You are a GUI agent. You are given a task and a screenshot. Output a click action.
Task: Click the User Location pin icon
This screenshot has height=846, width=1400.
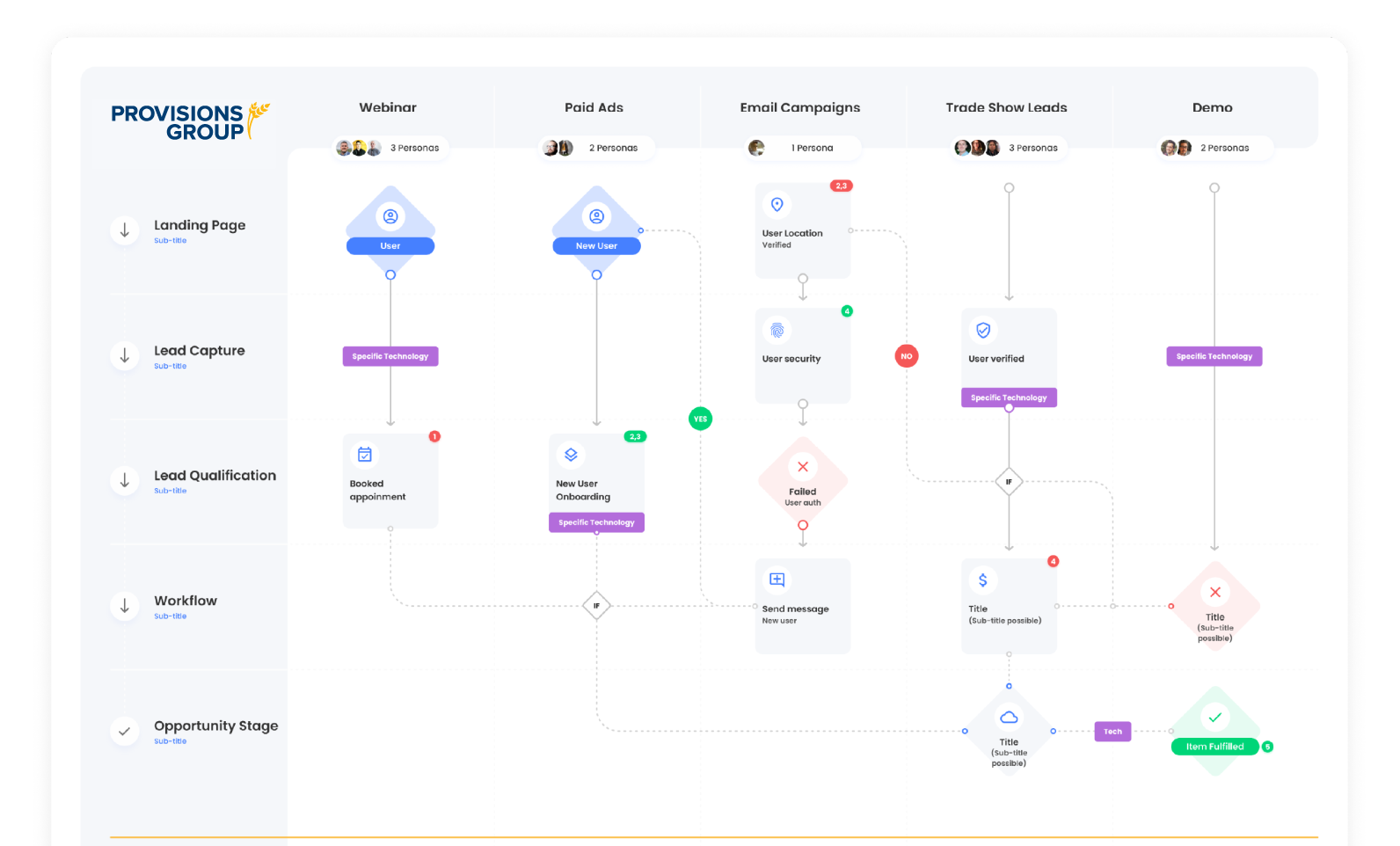(x=777, y=205)
